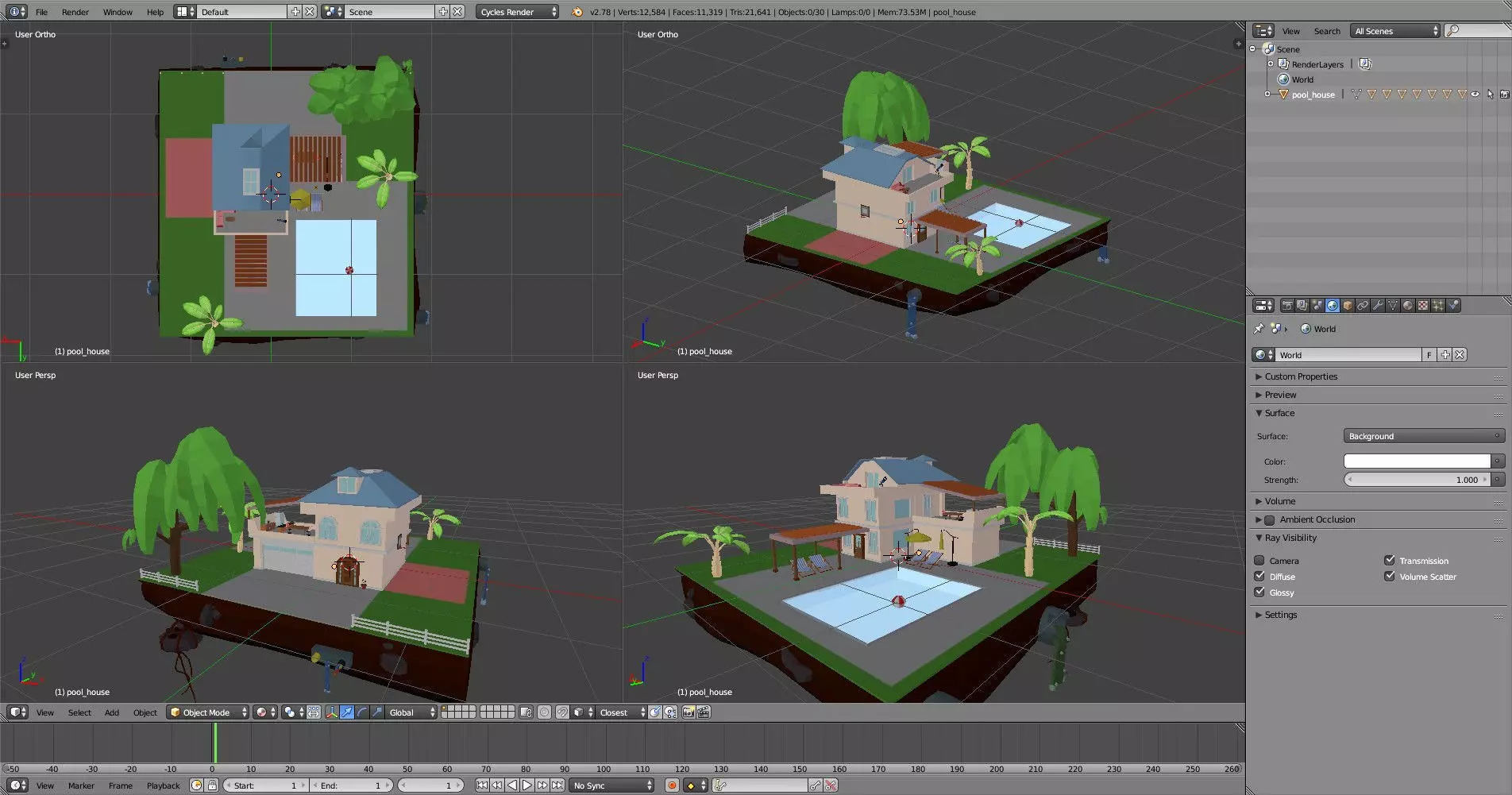
Task: Unlink the World datablock with X icon
Action: (x=1460, y=355)
